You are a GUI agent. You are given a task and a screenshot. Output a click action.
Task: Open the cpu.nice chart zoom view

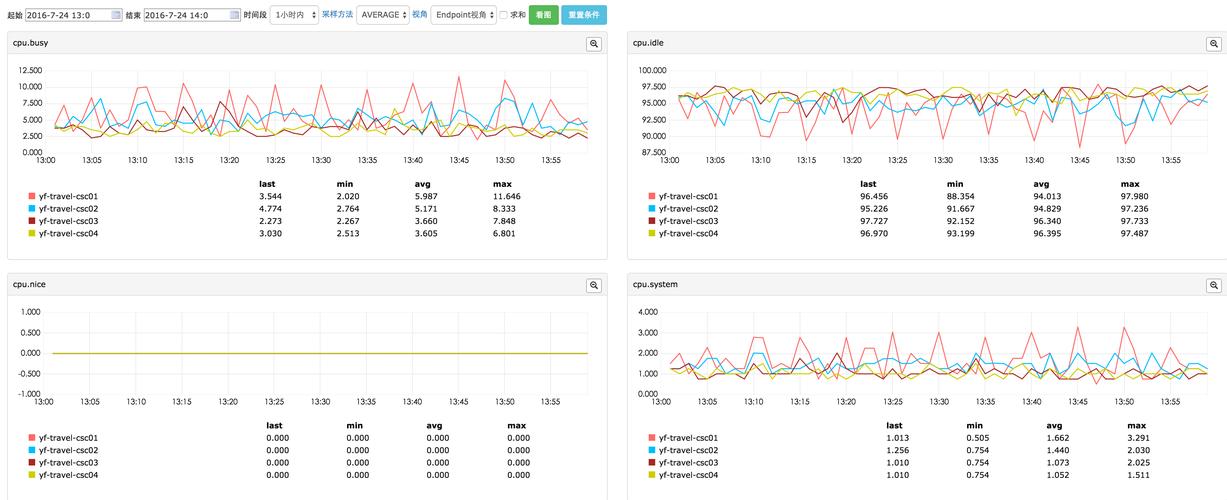tap(593, 285)
